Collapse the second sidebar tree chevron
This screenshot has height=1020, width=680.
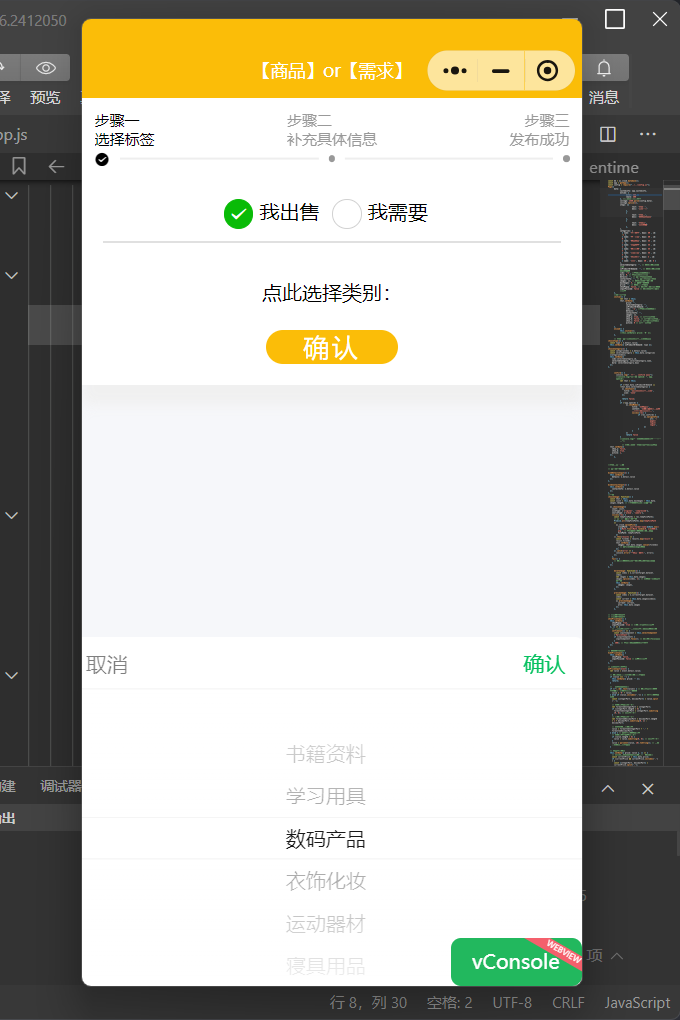(x=12, y=275)
